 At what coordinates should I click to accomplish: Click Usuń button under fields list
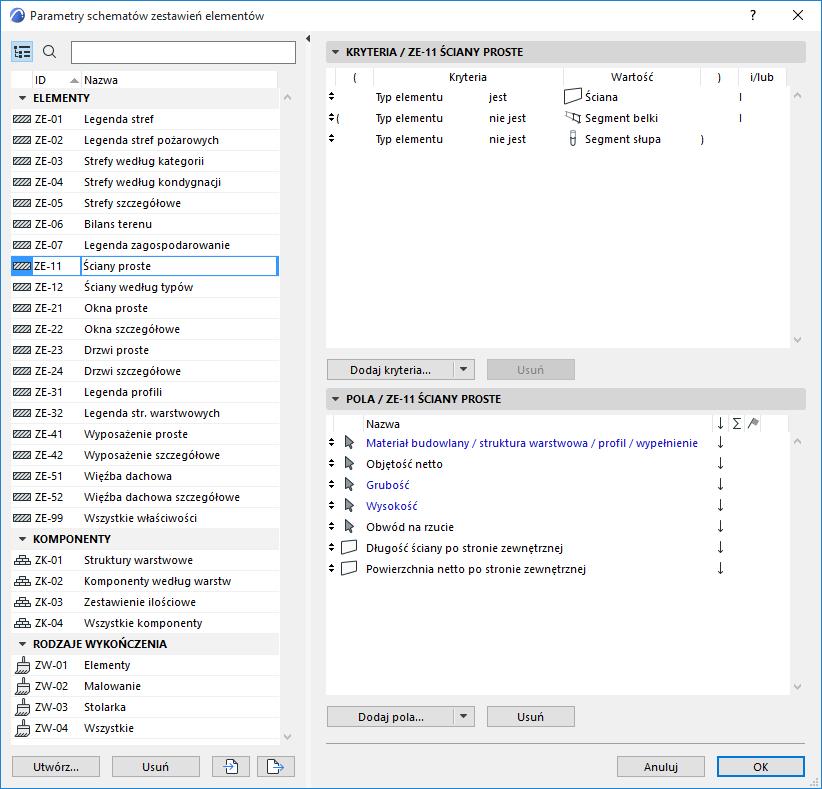[531, 717]
